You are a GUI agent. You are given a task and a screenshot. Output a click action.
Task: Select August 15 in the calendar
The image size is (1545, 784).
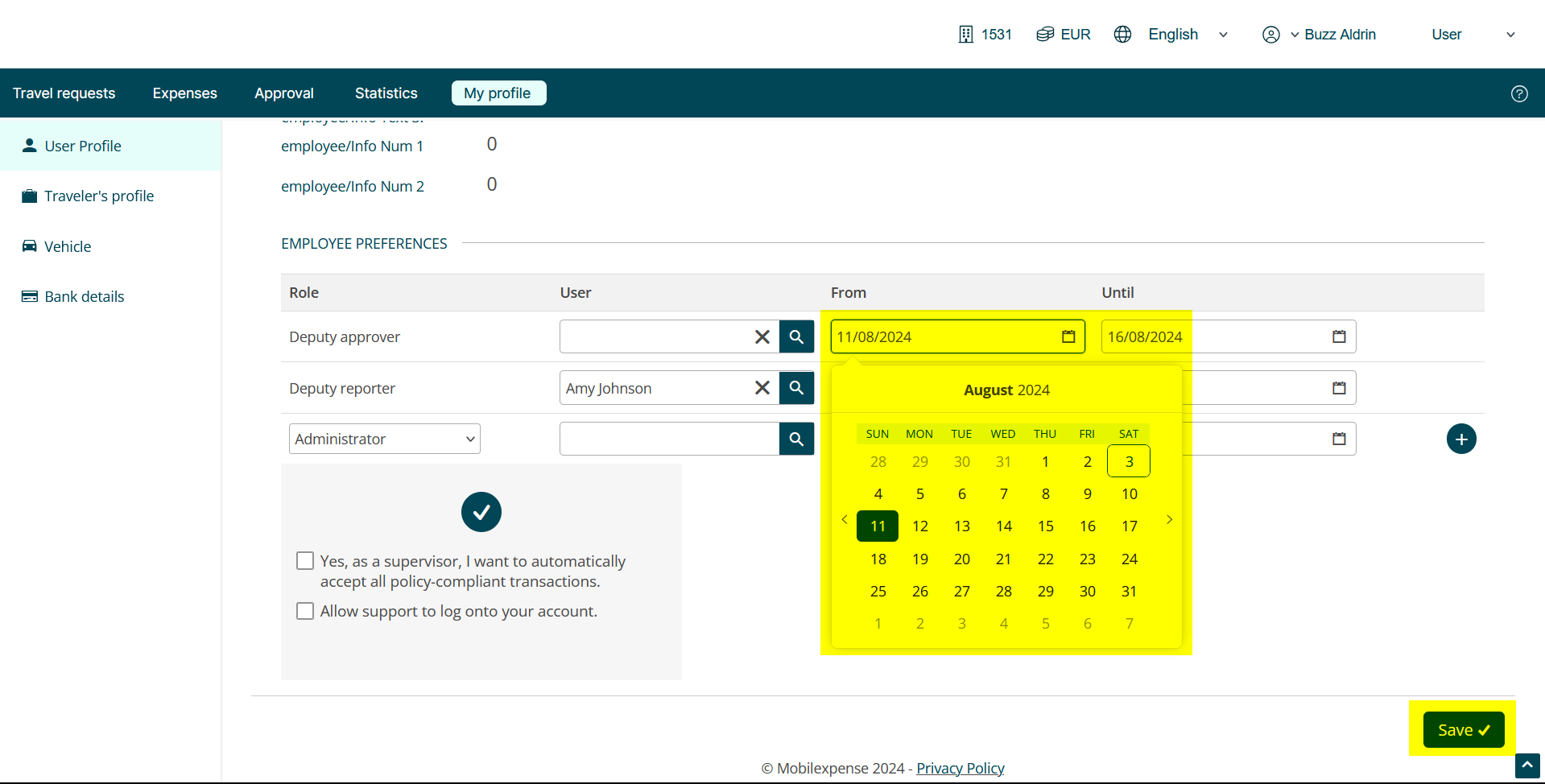(1045, 526)
